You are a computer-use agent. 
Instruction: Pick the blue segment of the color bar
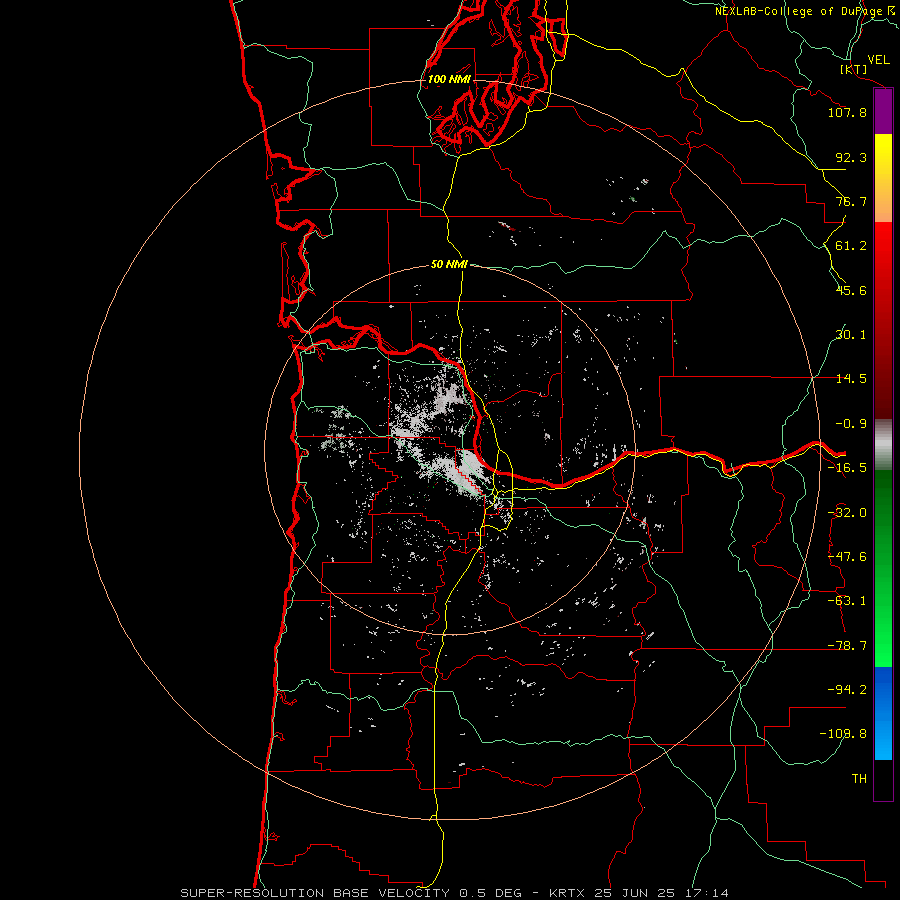click(x=883, y=713)
